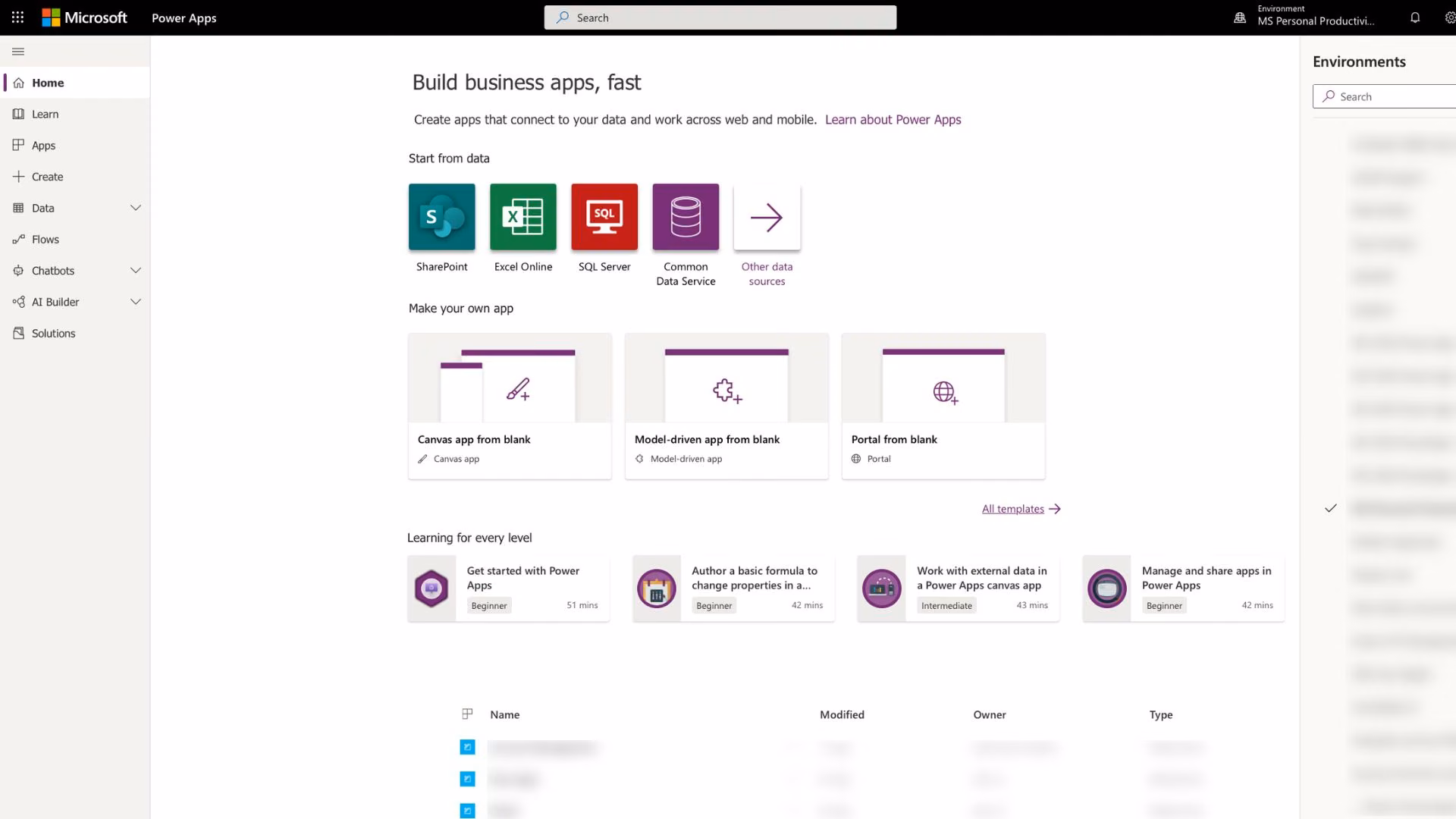Click the Other data sources label
The width and height of the screenshot is (1456, 819).
(767, 274)
